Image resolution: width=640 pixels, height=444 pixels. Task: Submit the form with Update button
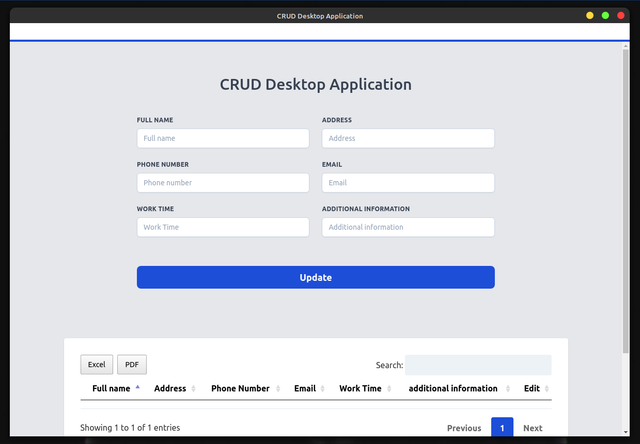[316, 278]
